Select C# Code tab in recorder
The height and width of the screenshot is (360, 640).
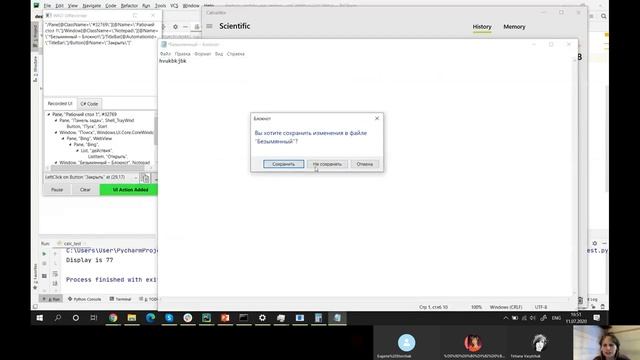(89, 104)
